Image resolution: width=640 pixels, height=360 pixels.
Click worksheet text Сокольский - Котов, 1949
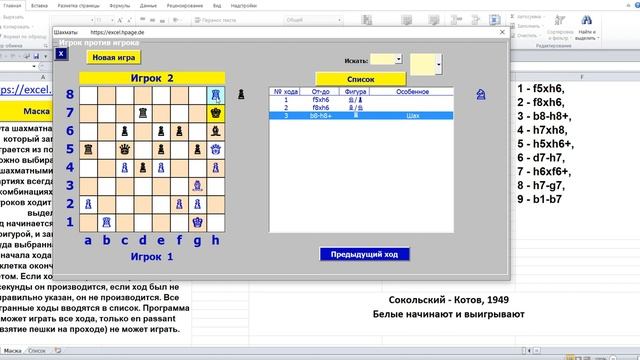[449, 300]
